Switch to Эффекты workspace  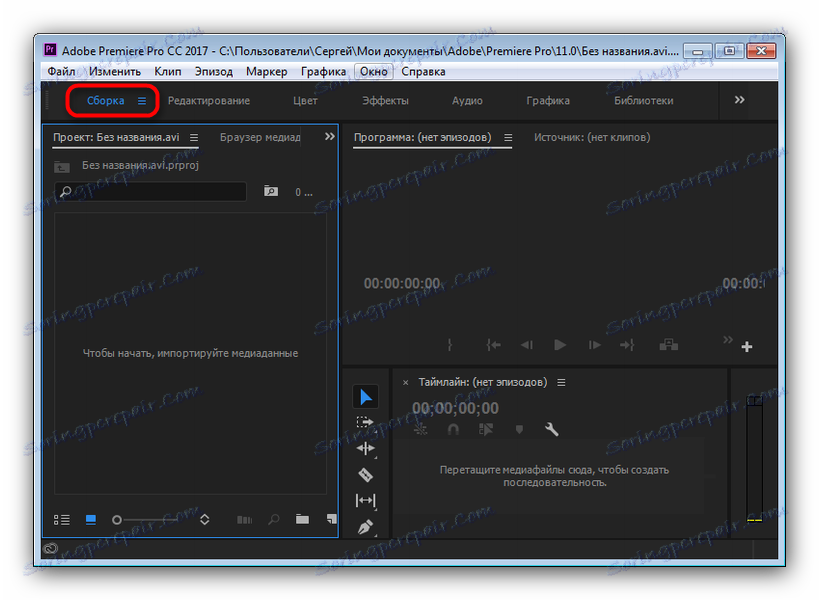pyautogui.click(x=385, y=101)
